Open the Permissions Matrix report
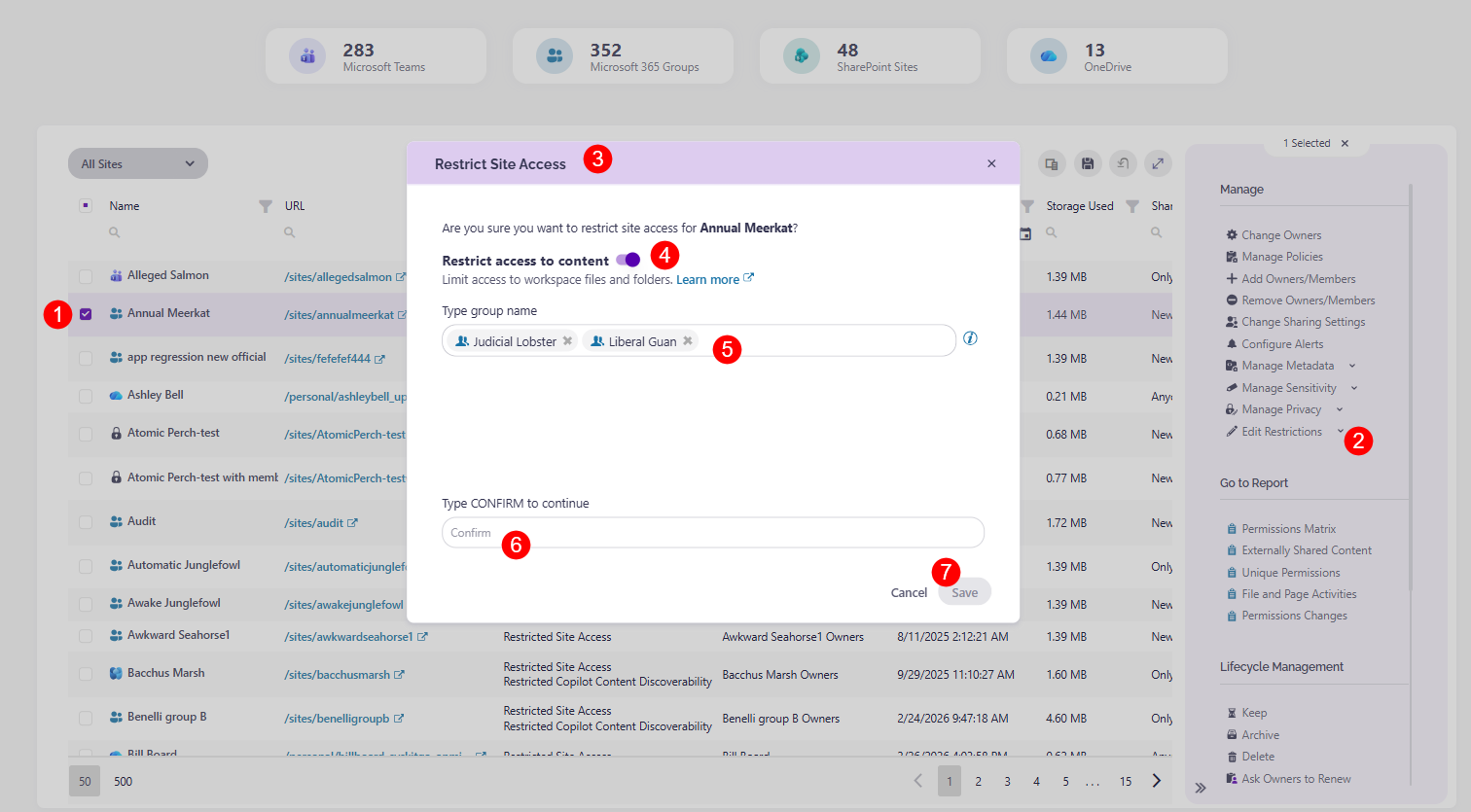 pos(1288,529)
